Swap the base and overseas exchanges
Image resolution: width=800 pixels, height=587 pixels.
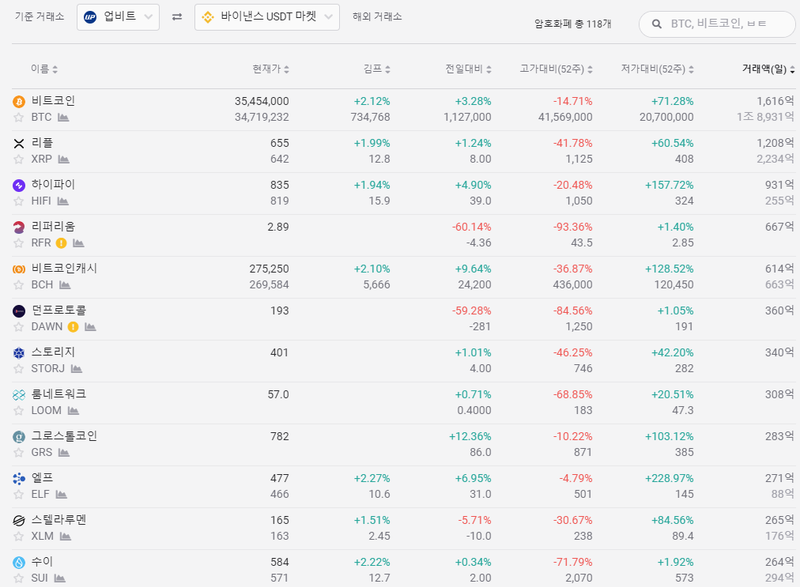click(x=177, y=17)
